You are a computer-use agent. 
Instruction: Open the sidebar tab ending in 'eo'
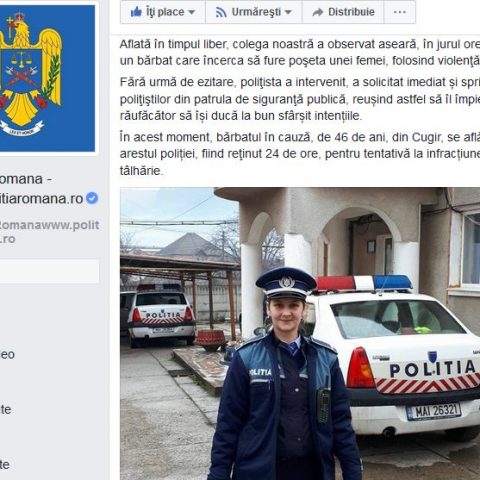pos(7,354)
